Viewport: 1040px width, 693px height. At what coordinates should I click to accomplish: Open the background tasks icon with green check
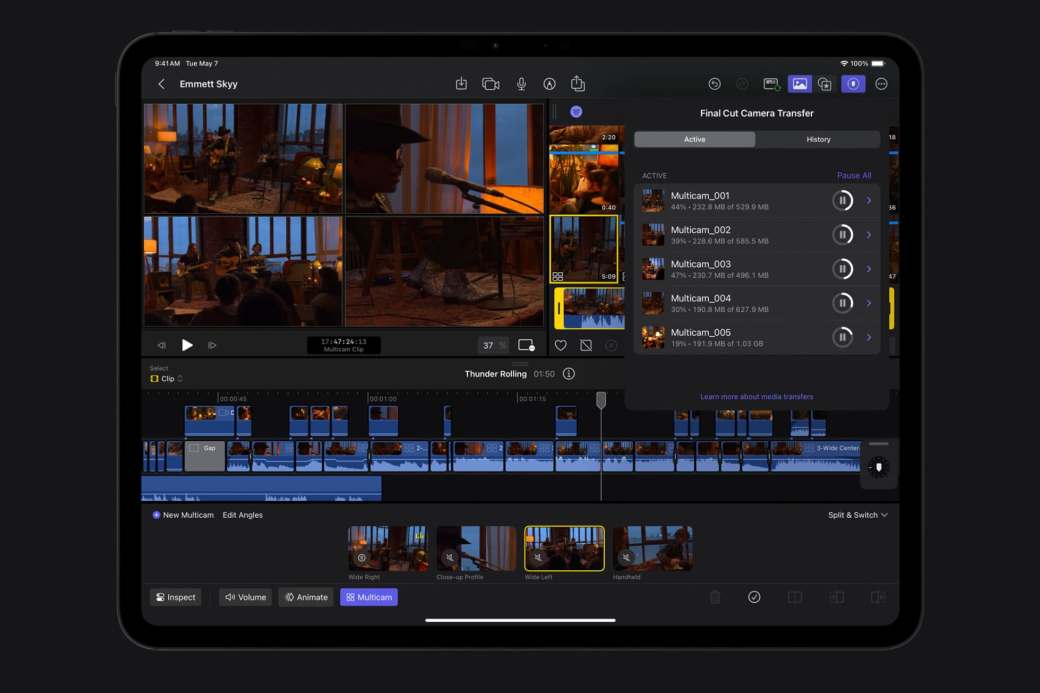[x=771, y=84]
